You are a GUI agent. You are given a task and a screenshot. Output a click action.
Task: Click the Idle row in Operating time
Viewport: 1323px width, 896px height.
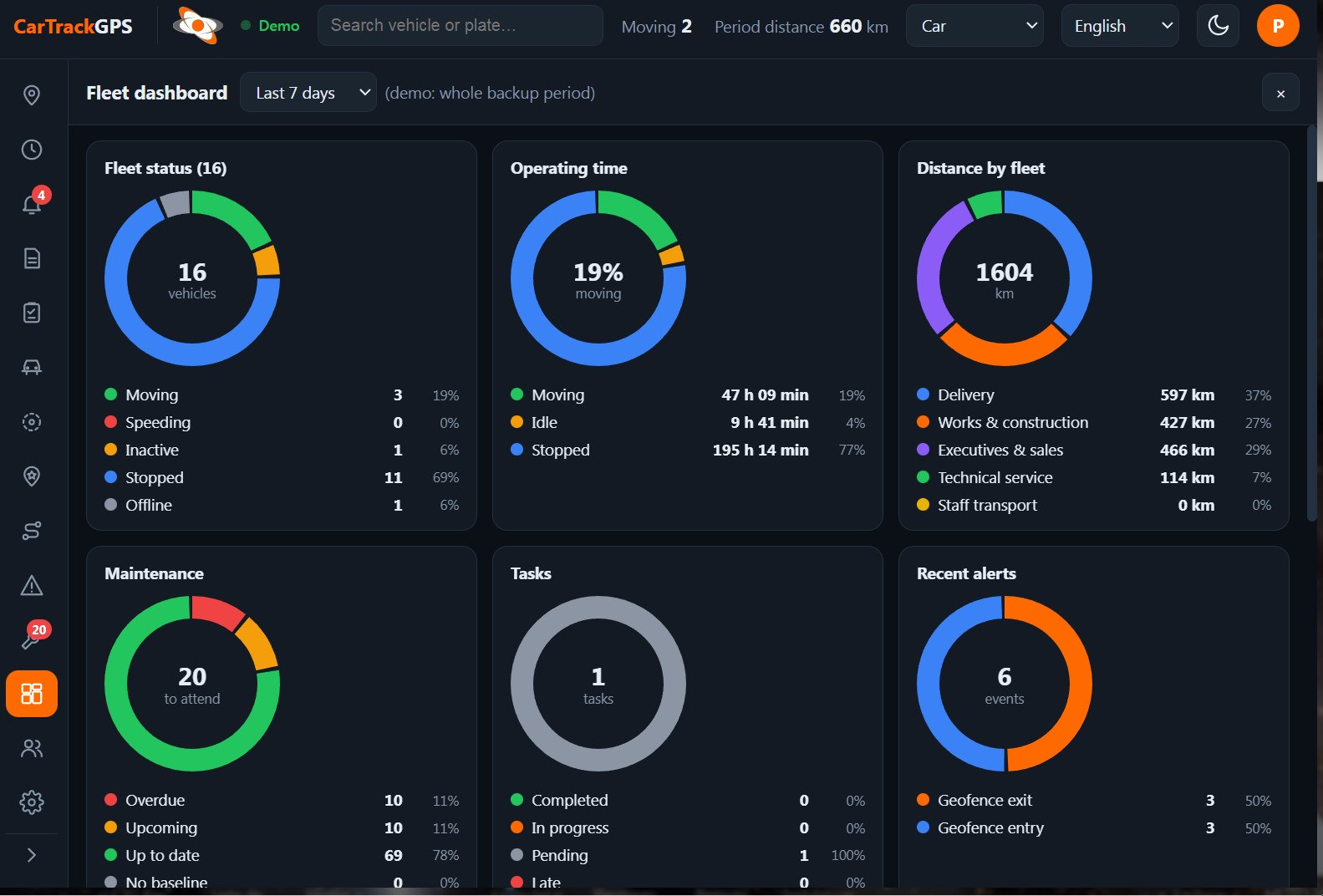688,423
